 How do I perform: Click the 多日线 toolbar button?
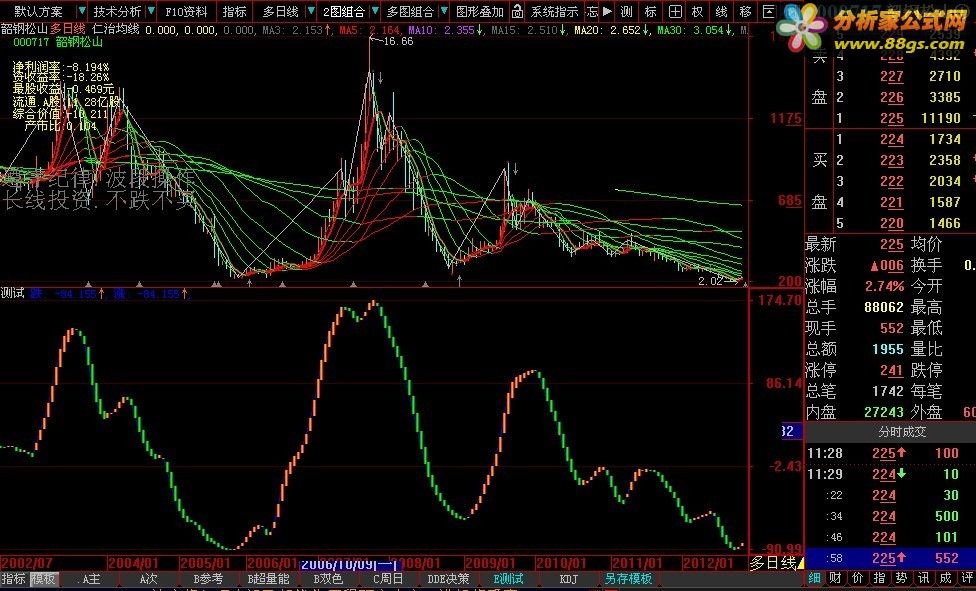pos(280,11)
